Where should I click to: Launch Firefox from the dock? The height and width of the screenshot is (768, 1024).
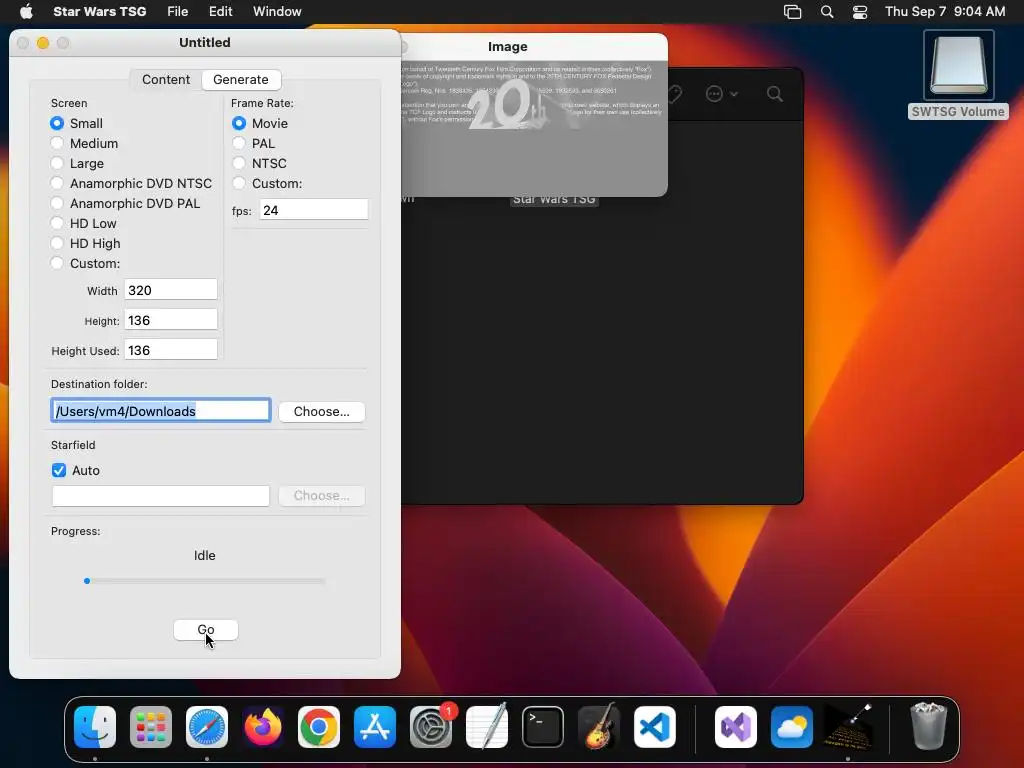tap(263, 727)
